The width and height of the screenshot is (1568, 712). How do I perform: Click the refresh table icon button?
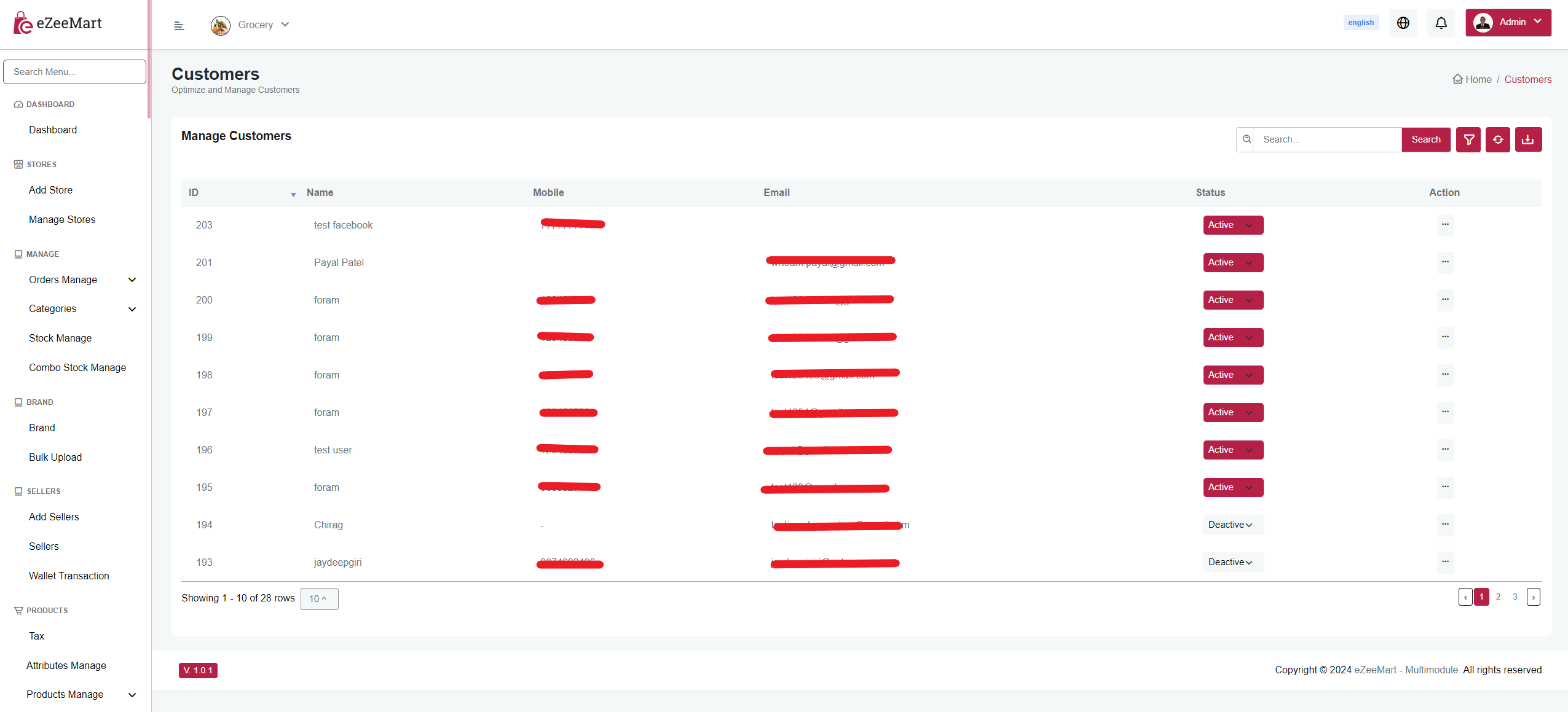(1498, 139)
